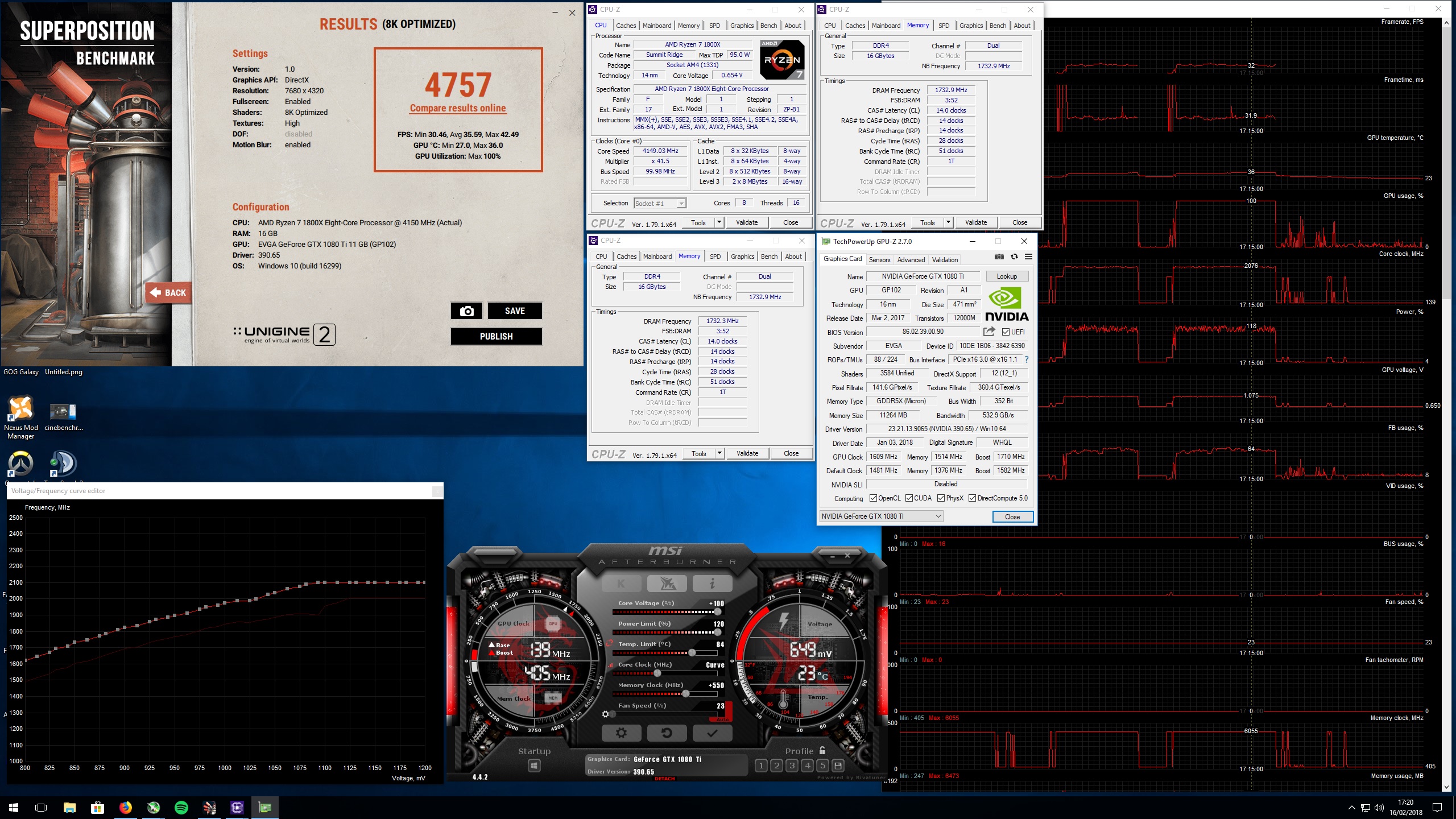Viewport: 1456px width, 819px height.
Task: Toggle the UEFI checkbox in GPU-Z
Action: pos(1006,332)
